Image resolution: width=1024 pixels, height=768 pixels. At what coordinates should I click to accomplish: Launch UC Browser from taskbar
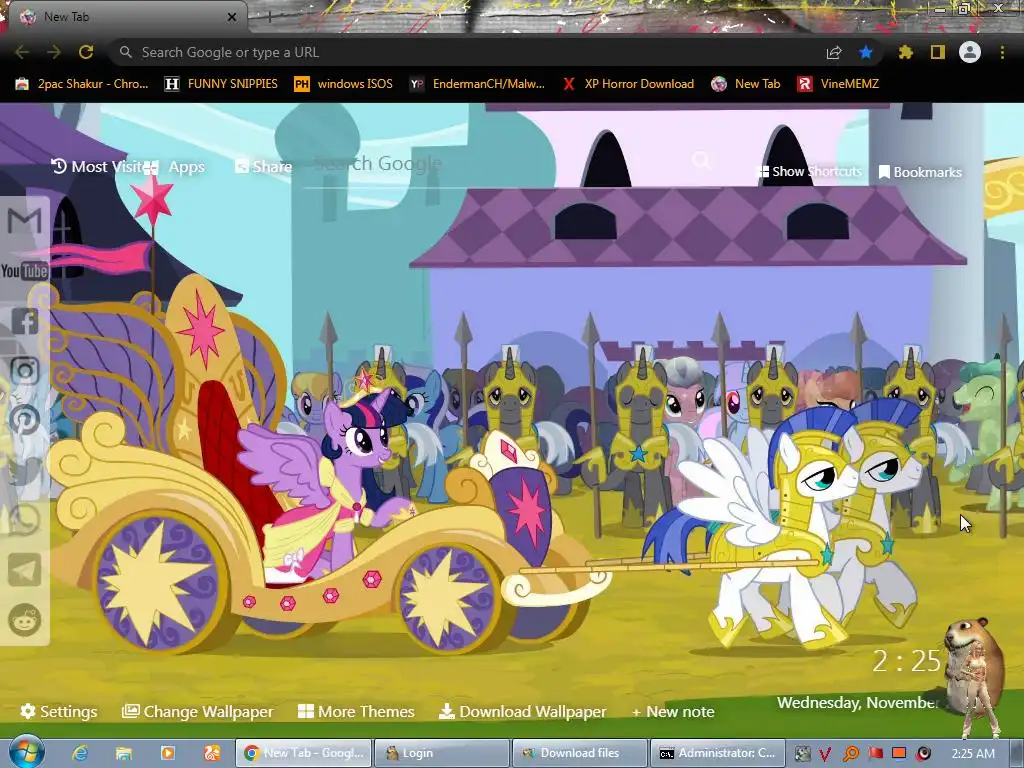coord(212,754)
